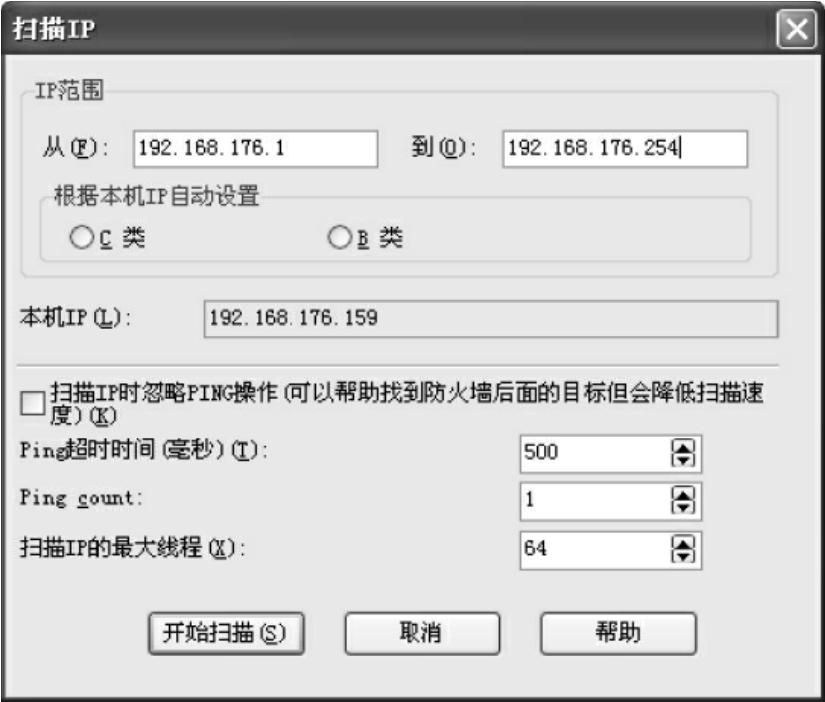Viewport: 825px width, 702px height.
Task: Select the B 类 radio button
Action: point(339,237)
